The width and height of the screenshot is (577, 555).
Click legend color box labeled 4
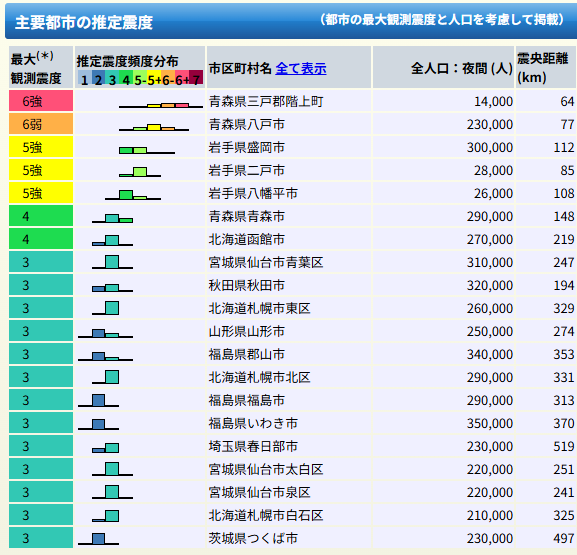[x=126, y=78]
